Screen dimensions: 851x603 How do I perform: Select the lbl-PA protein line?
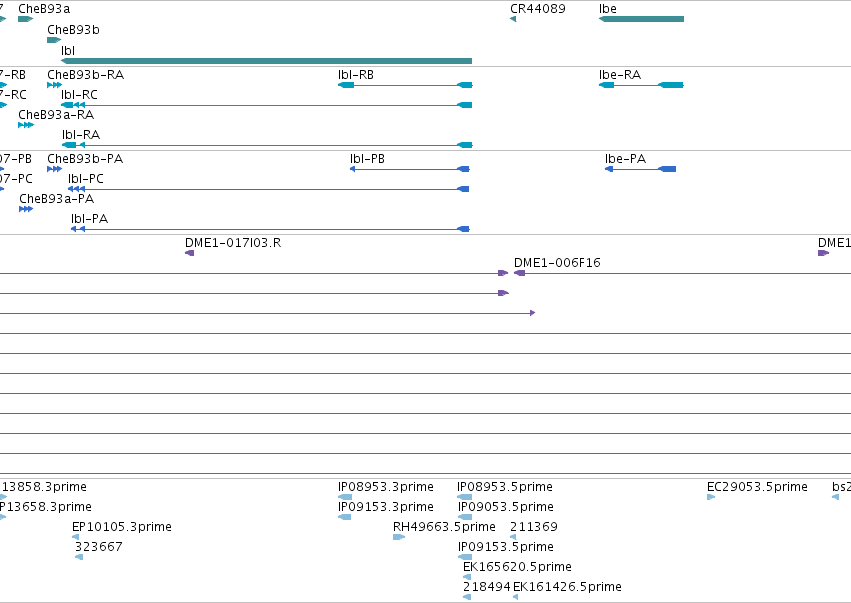[270, 230]
